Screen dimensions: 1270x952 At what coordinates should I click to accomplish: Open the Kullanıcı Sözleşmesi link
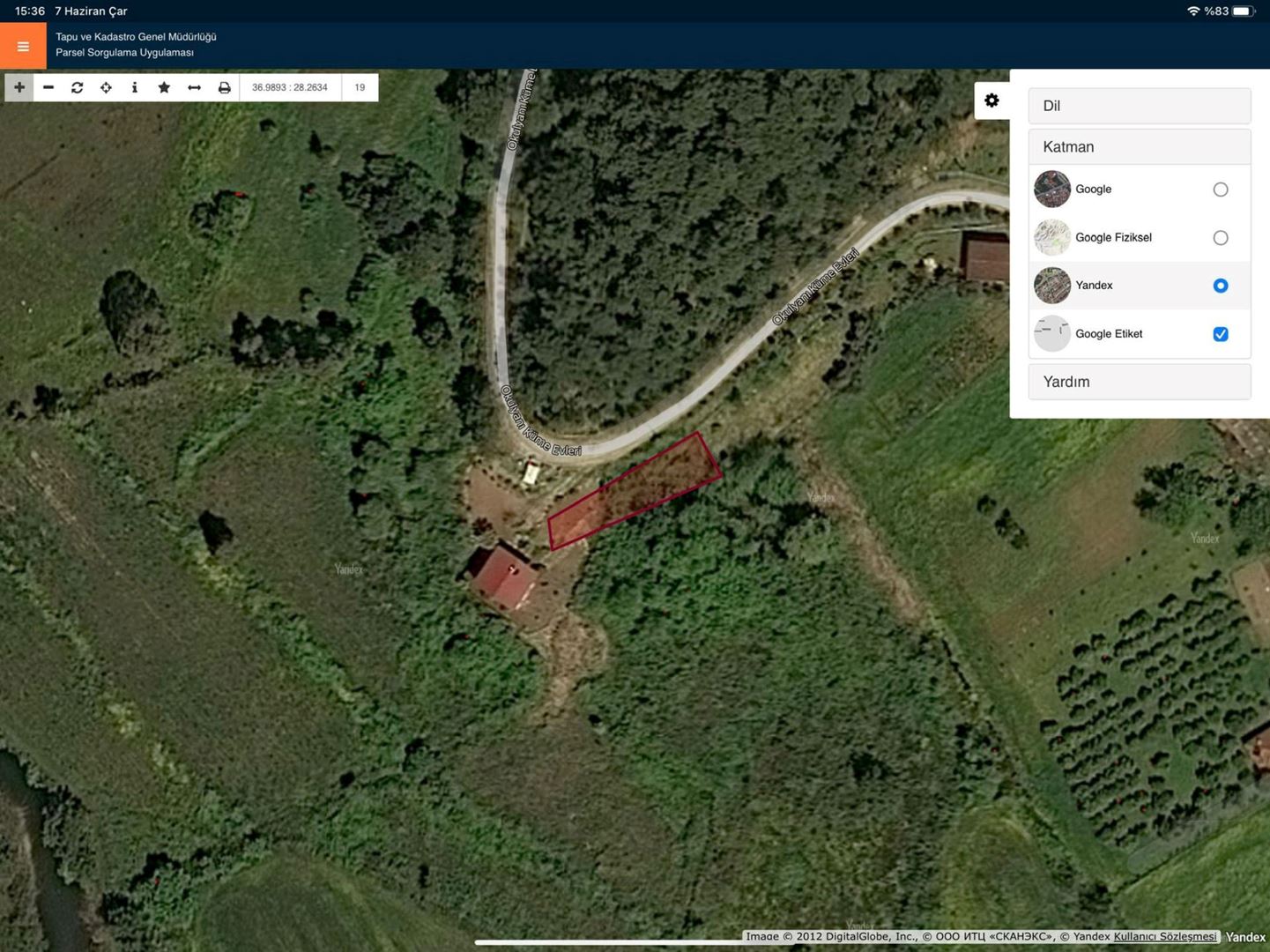(x=1164, y=936)
